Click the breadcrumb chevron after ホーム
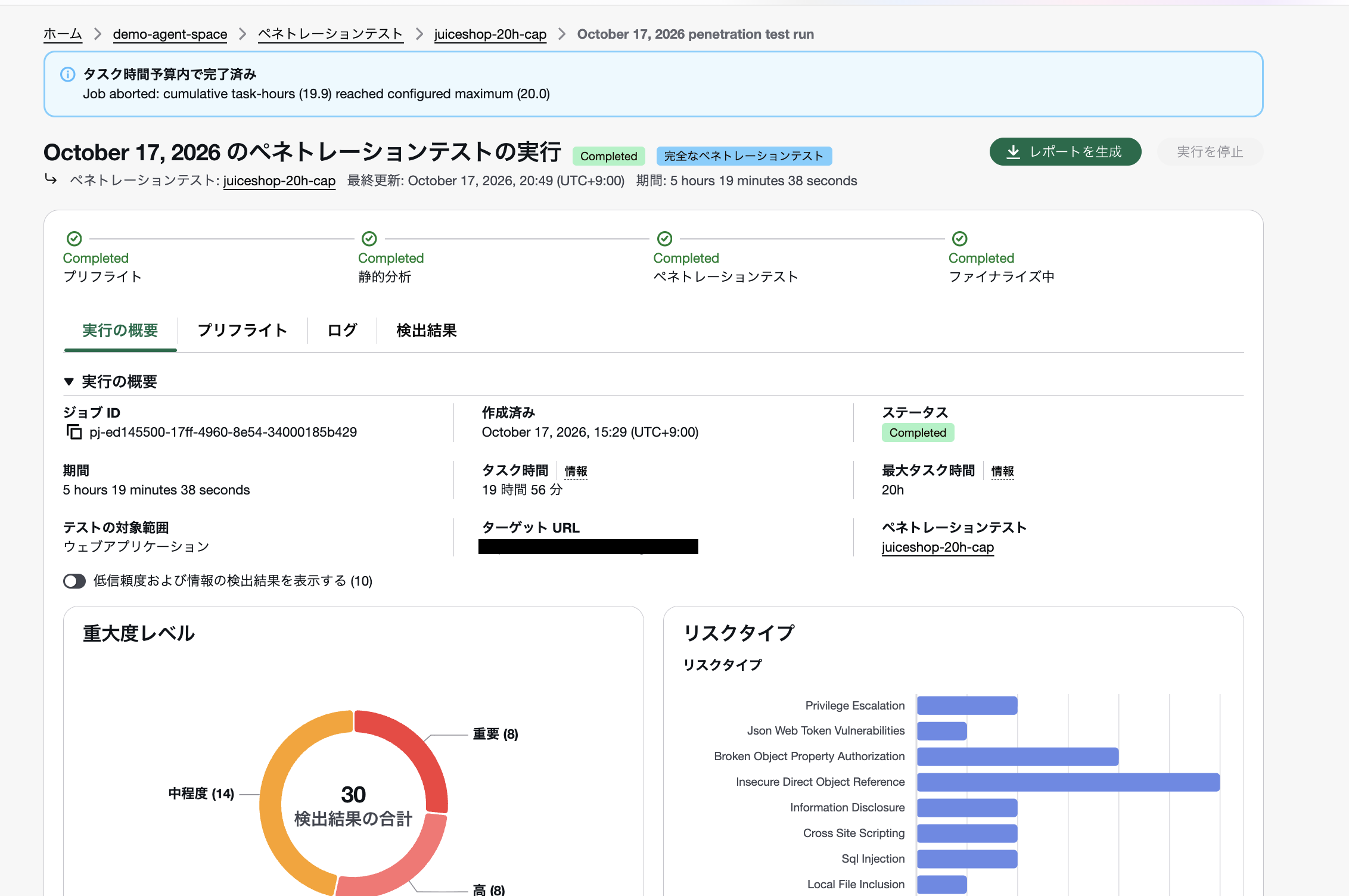This screenshot has width=1349, height=896. (x=98, y=34)
